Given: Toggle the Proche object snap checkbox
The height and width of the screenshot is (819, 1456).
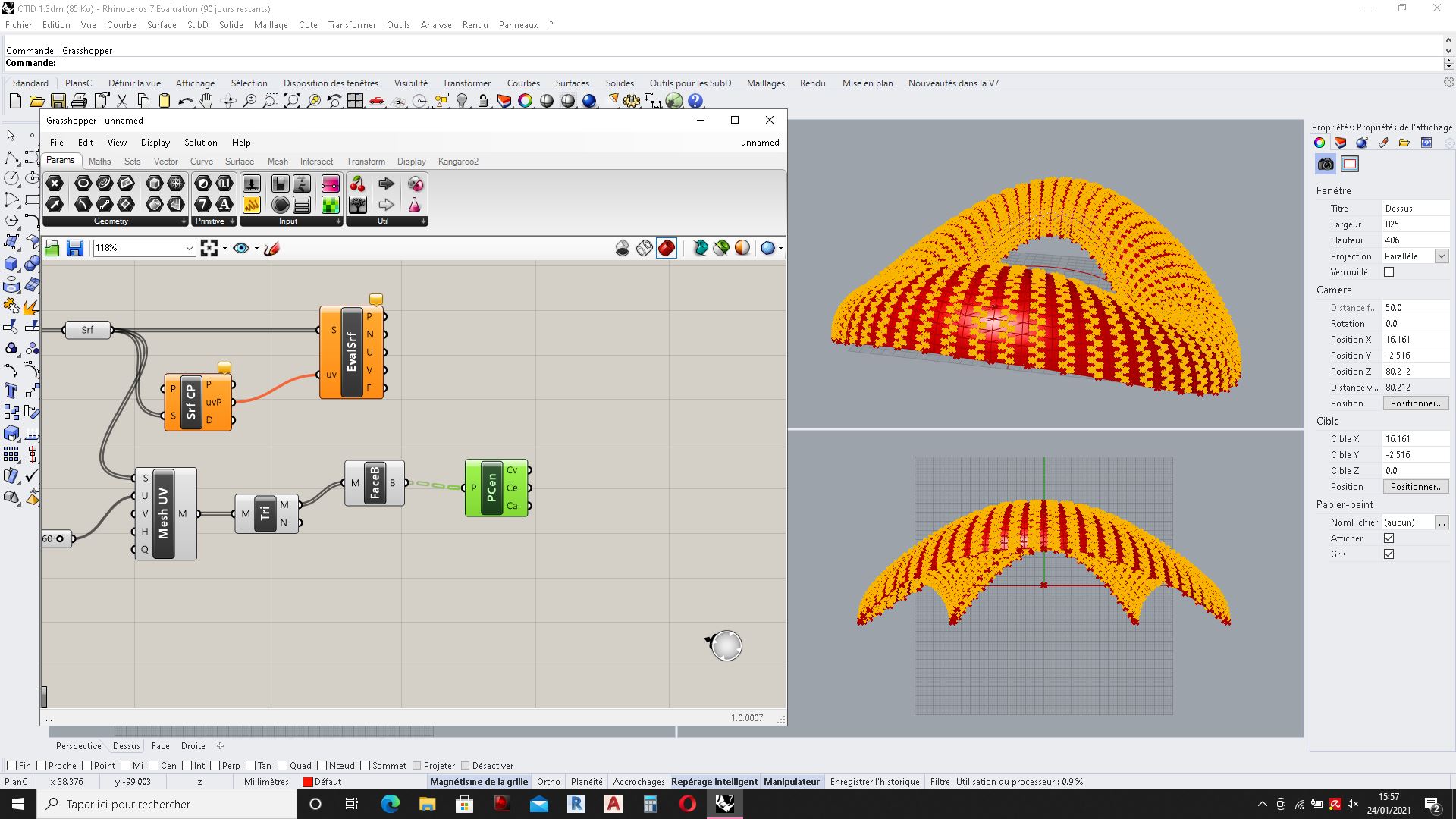Looking at the screenshot, I should [x=42, y=765].
